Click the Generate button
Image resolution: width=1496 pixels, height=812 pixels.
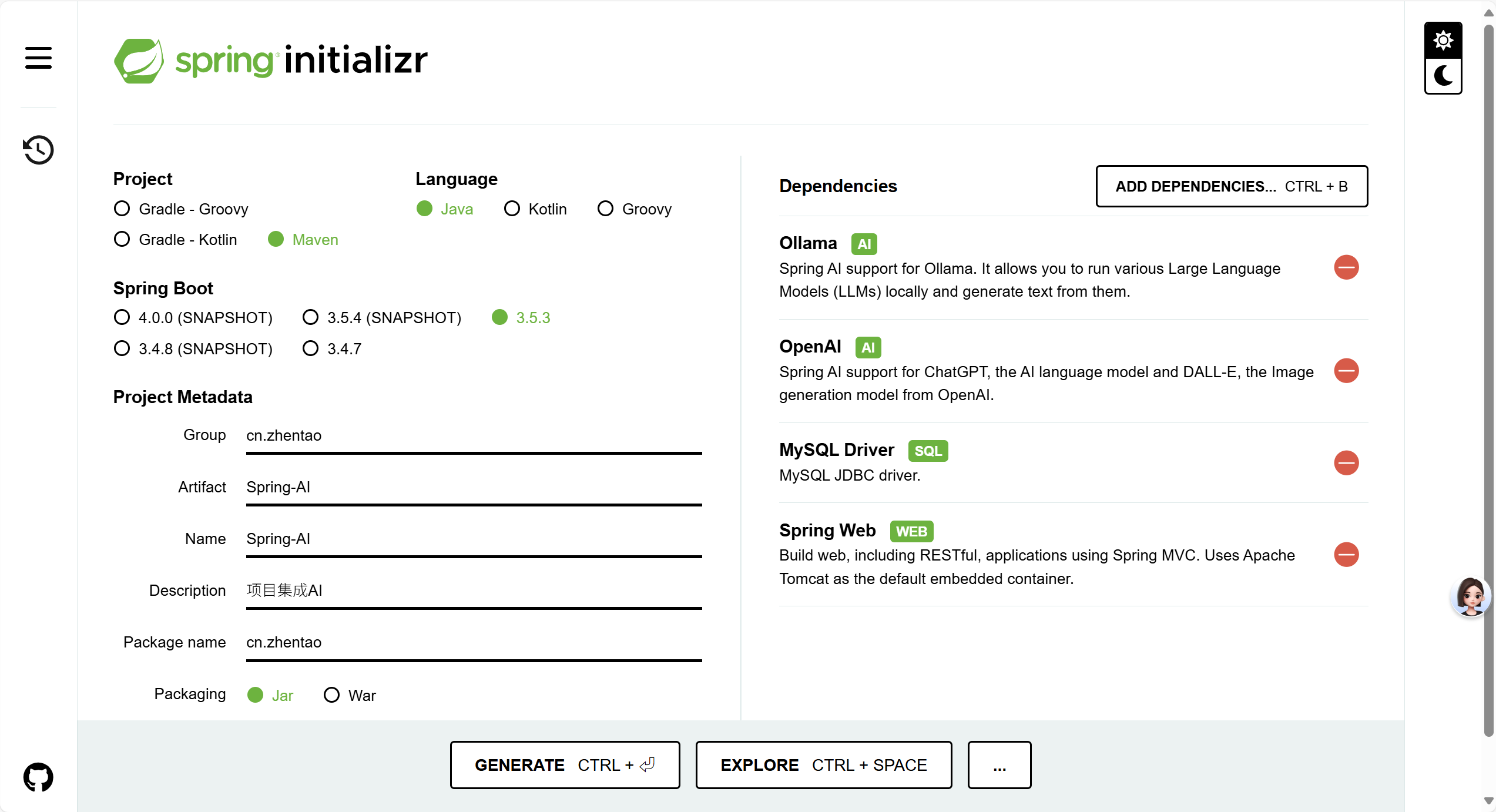point(565,765)
